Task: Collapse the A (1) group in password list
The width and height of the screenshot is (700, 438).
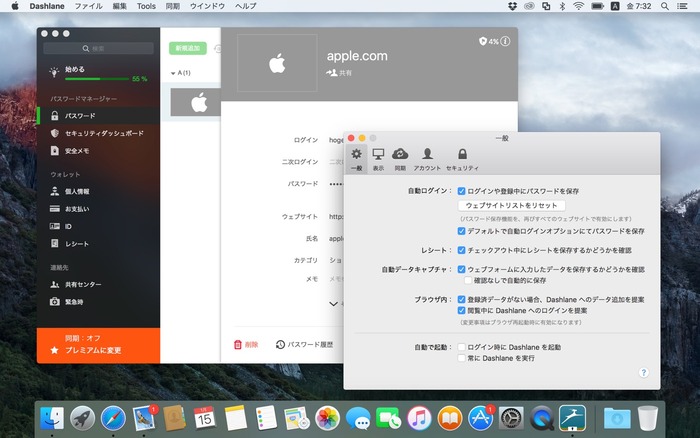Action: [173, 73]
